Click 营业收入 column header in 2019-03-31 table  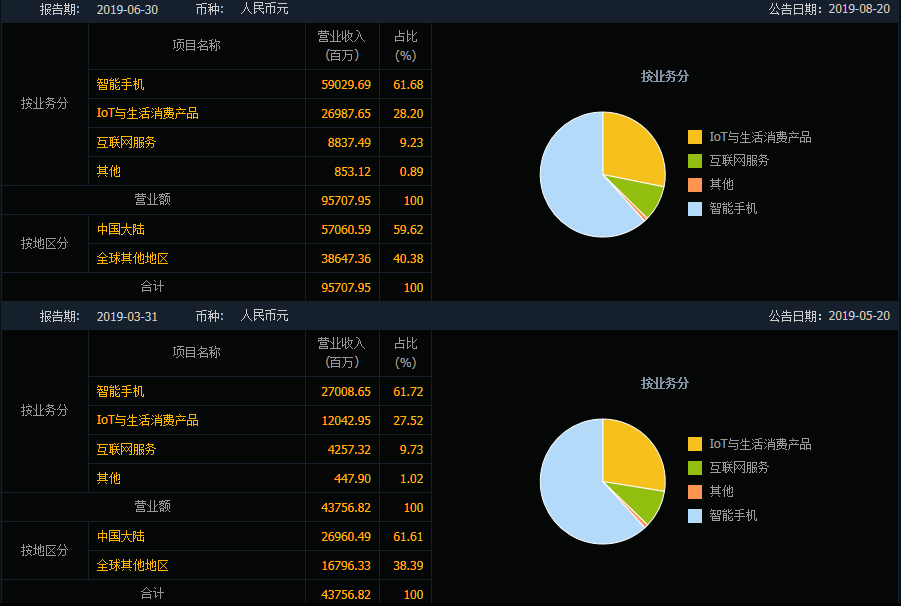[341, 352]
